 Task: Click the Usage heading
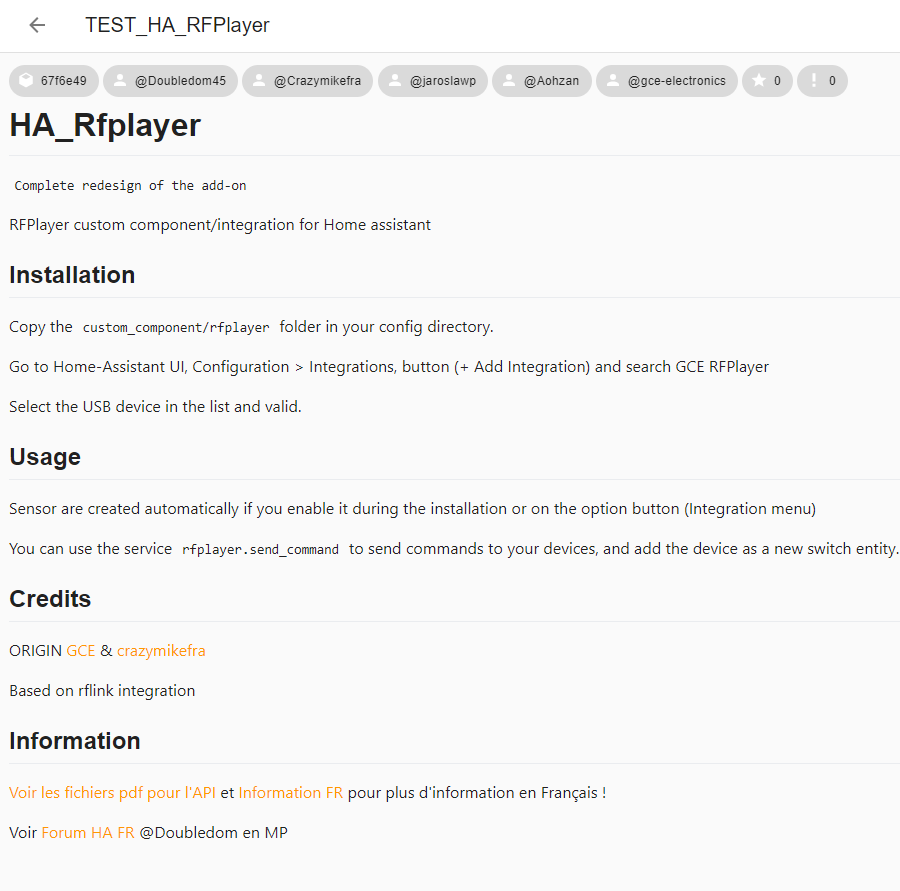click(x=45, y=457)
